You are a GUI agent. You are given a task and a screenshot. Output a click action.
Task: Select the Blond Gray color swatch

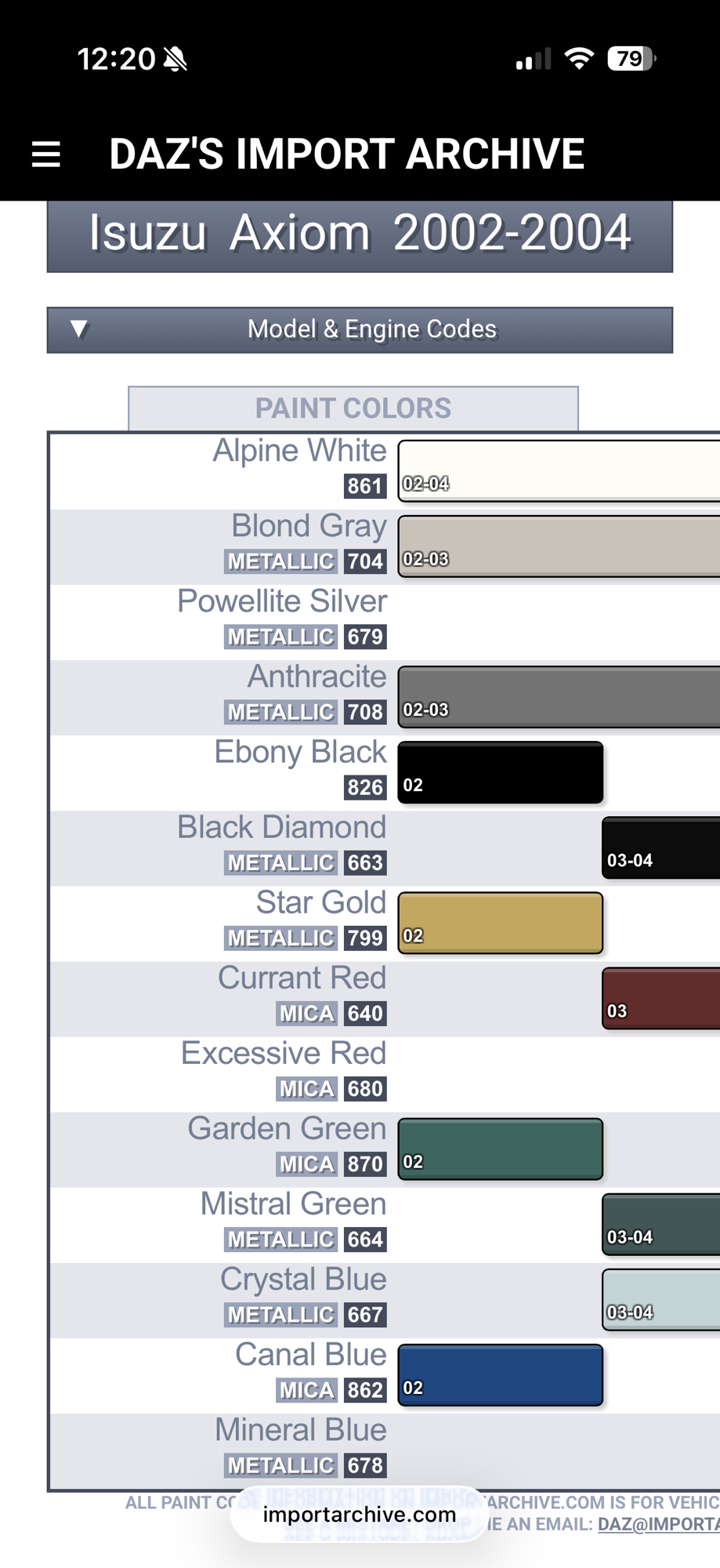click(558, 546)
